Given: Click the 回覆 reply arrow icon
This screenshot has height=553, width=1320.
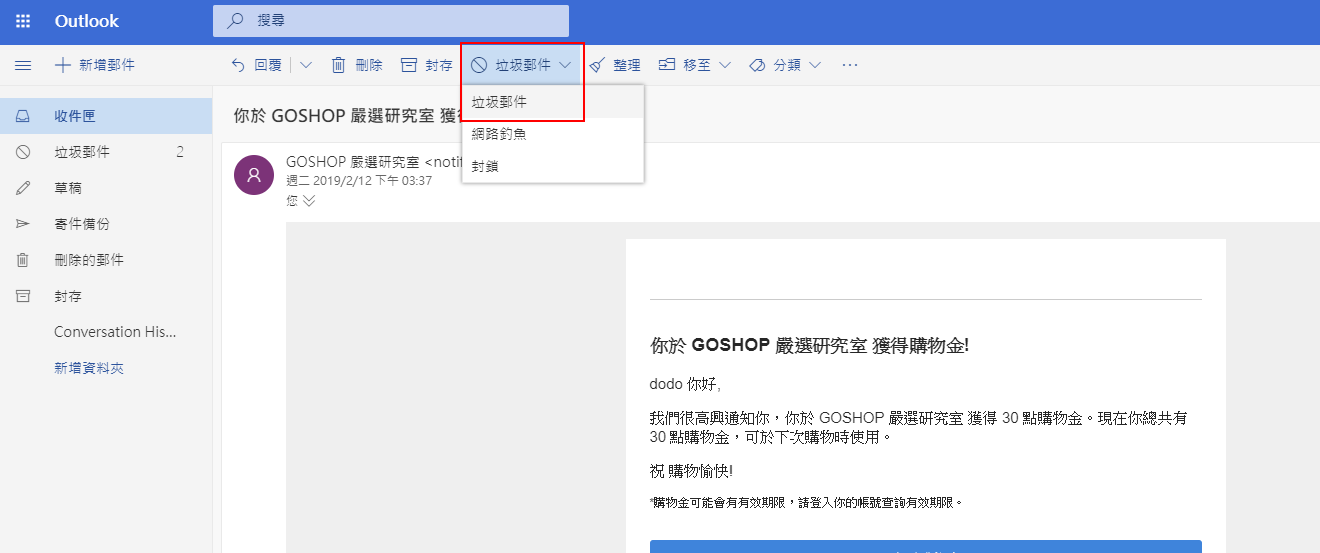Looking at the screenshot, I should pyautogui.click(x=238, y=65).
